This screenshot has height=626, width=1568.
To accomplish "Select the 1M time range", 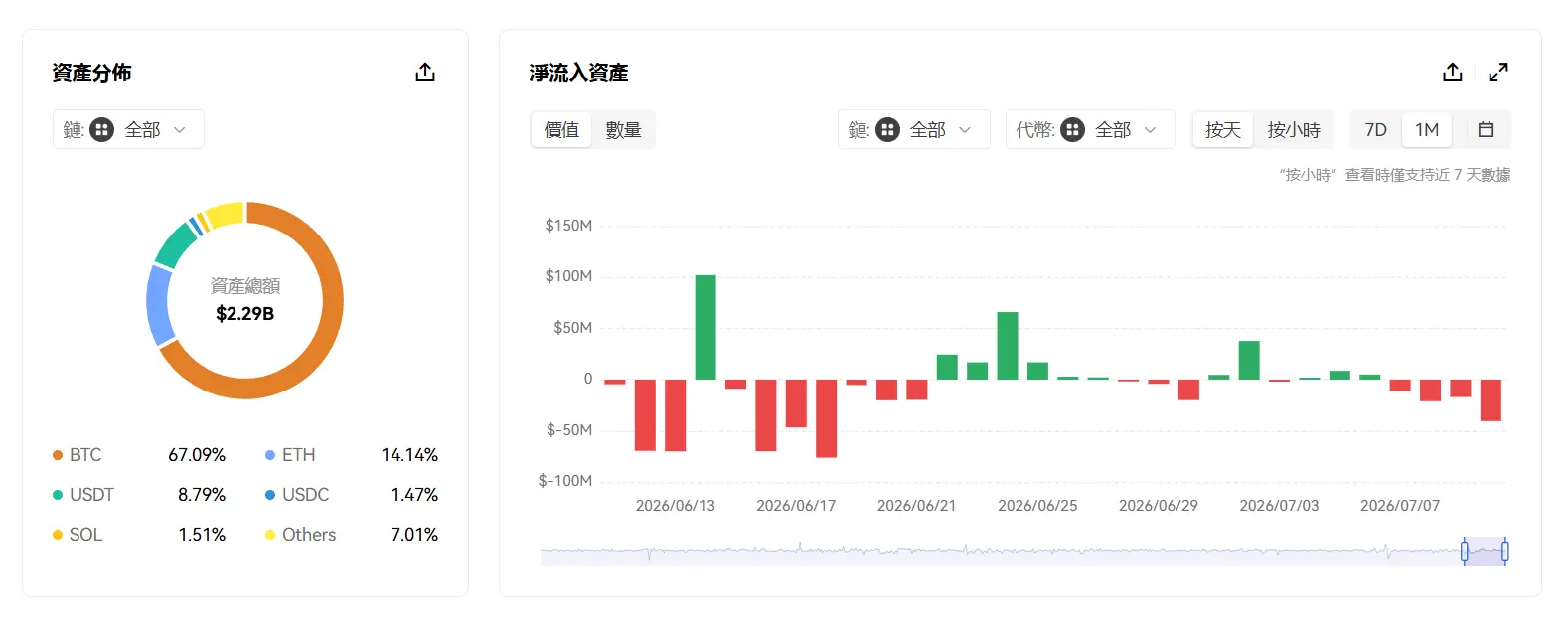I will [x=1427, y=130].
